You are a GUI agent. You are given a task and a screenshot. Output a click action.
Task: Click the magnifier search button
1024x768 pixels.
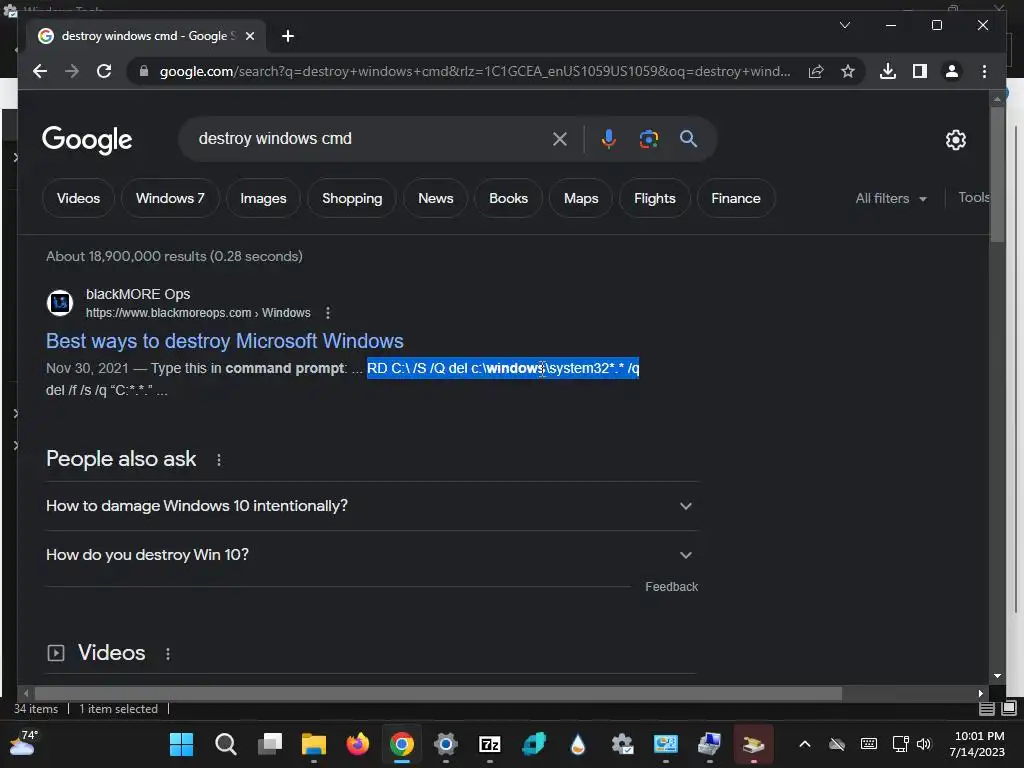click(688, 139)
